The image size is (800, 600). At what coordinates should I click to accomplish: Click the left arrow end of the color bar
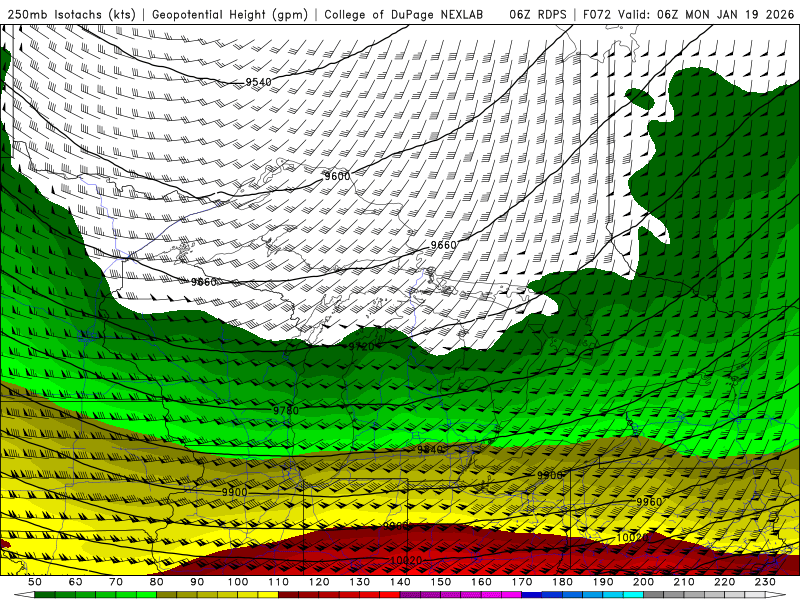[x=24, y=595]
